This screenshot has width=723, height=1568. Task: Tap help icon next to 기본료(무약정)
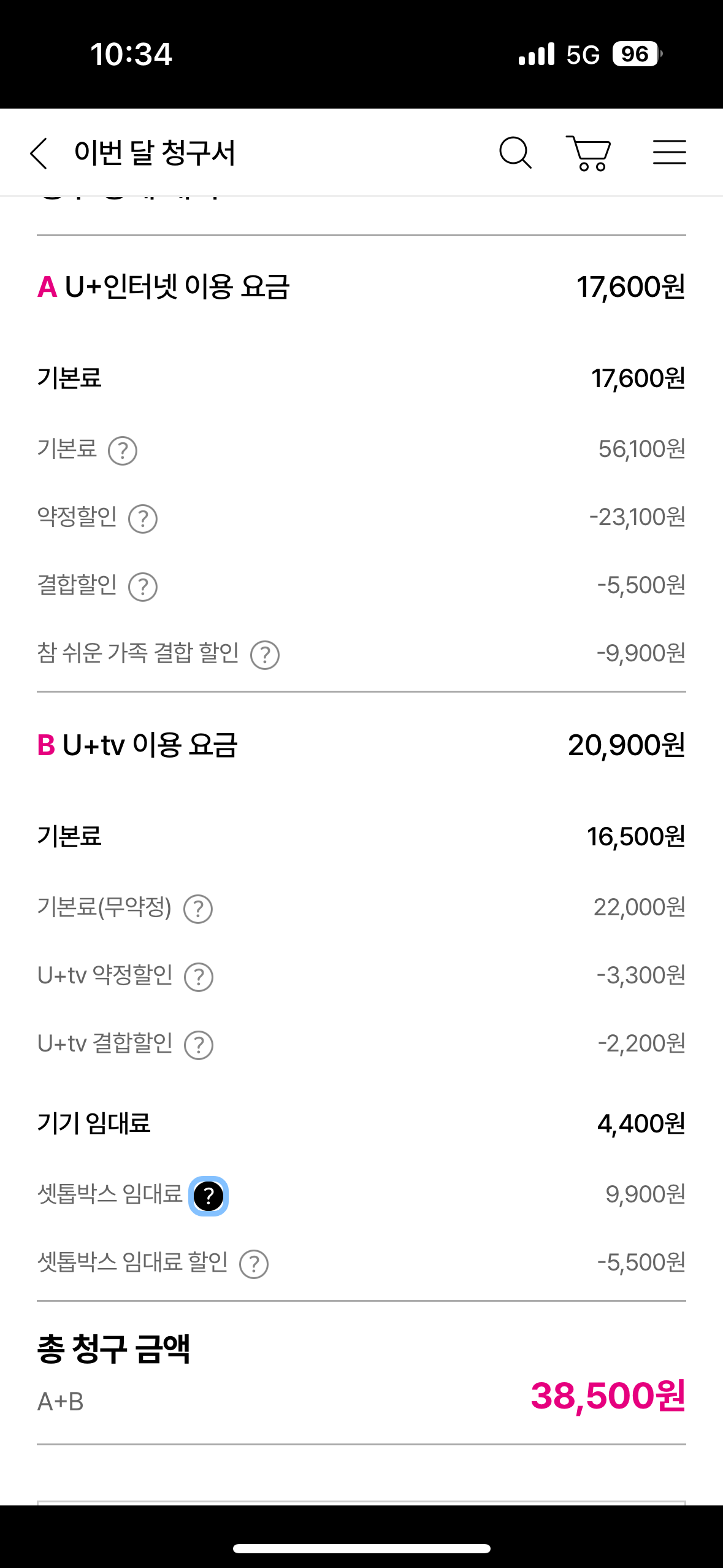(x=198, y=909)
